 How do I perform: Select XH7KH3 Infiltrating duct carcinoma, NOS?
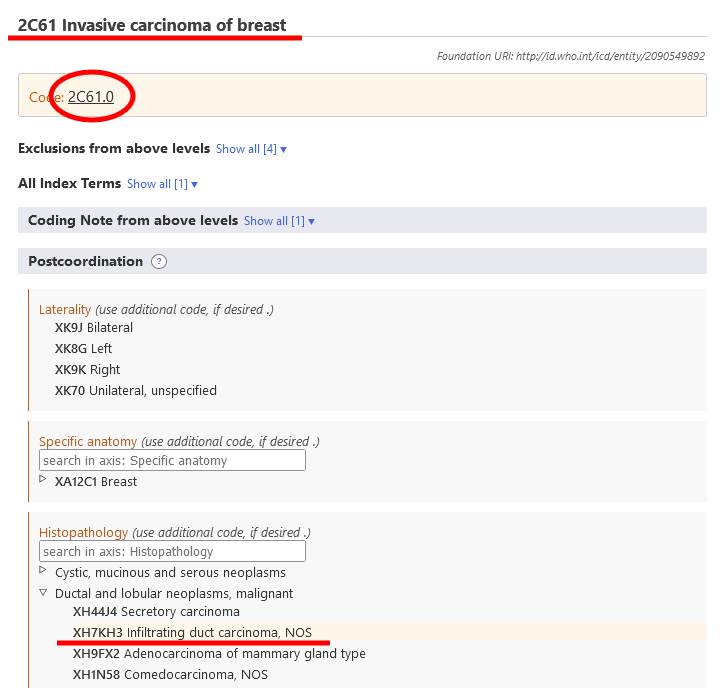(x=192, y=633)
